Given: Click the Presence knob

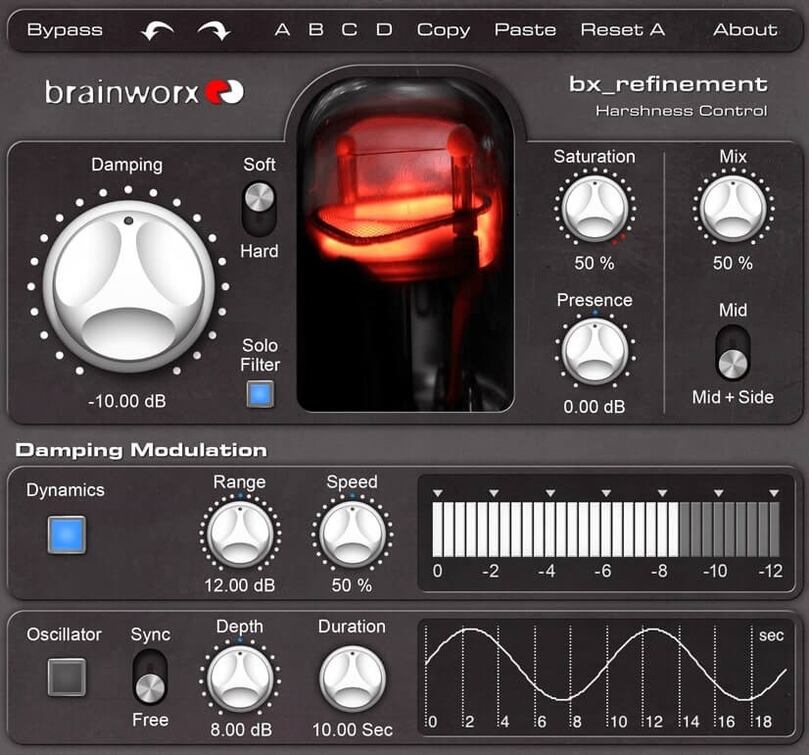Looking at the screenshot, I should click(x=595, y=353).
